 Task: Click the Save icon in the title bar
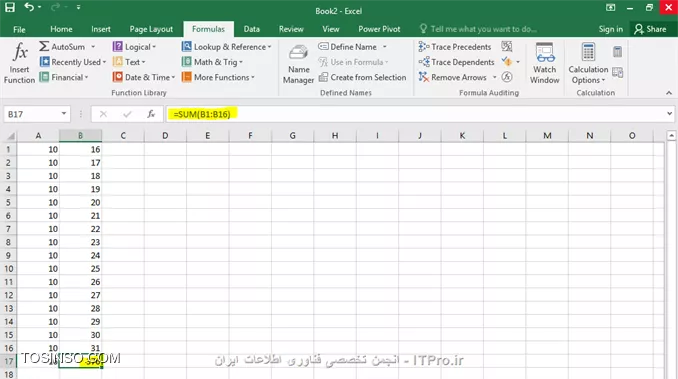tap(10, 7)
